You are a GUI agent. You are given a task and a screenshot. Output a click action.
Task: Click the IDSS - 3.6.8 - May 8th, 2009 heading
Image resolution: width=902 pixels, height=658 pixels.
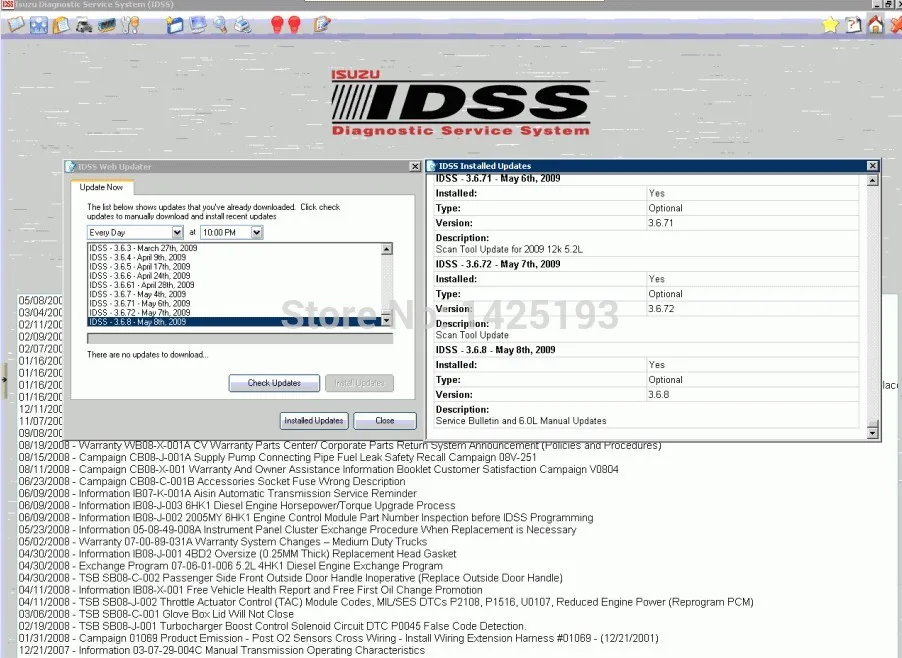pos(495,350)
